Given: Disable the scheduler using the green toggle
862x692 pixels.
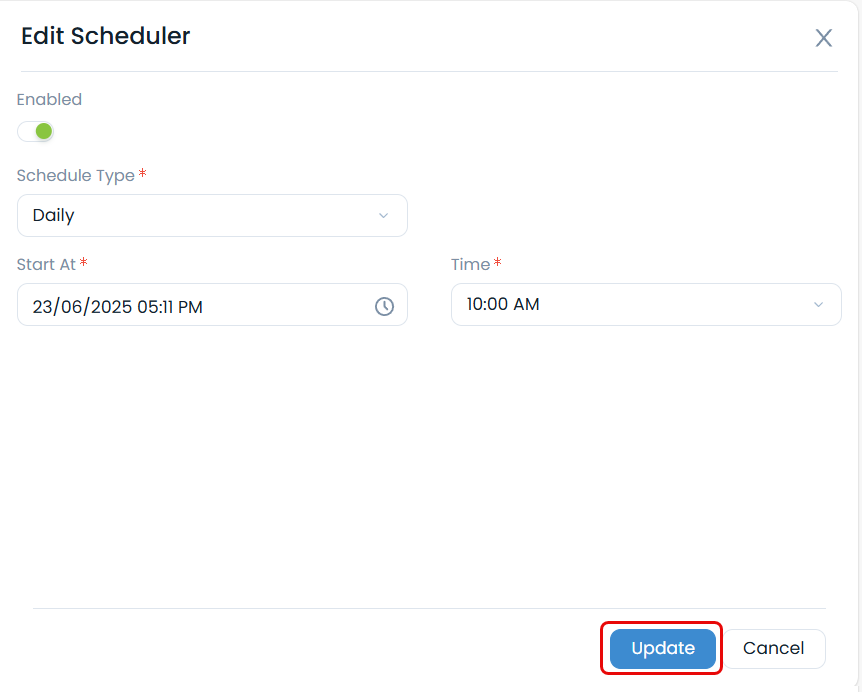Looking at the screenshot, I should coord(35,131).
